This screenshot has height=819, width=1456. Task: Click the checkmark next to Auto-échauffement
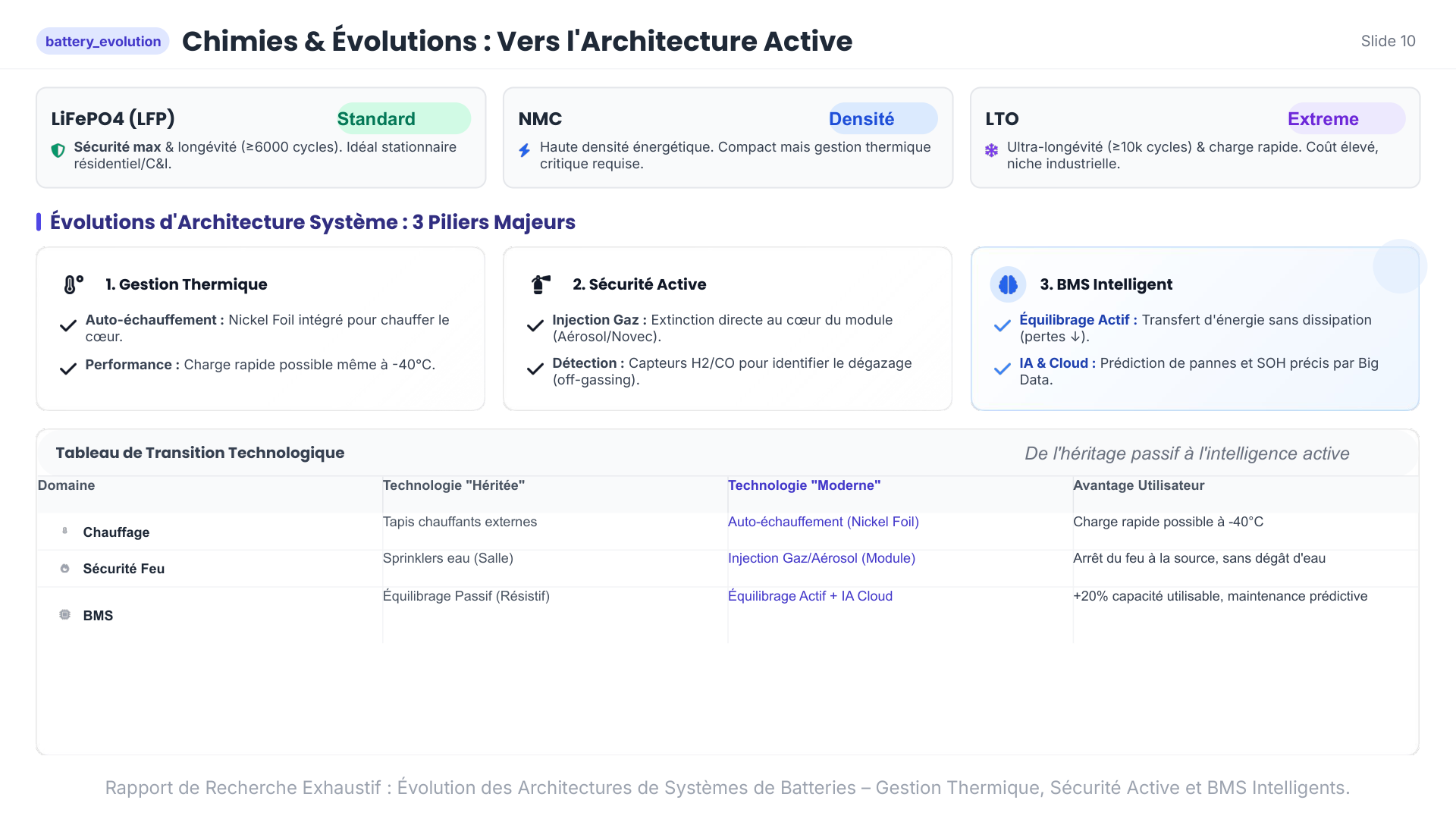tap(68, 326)
